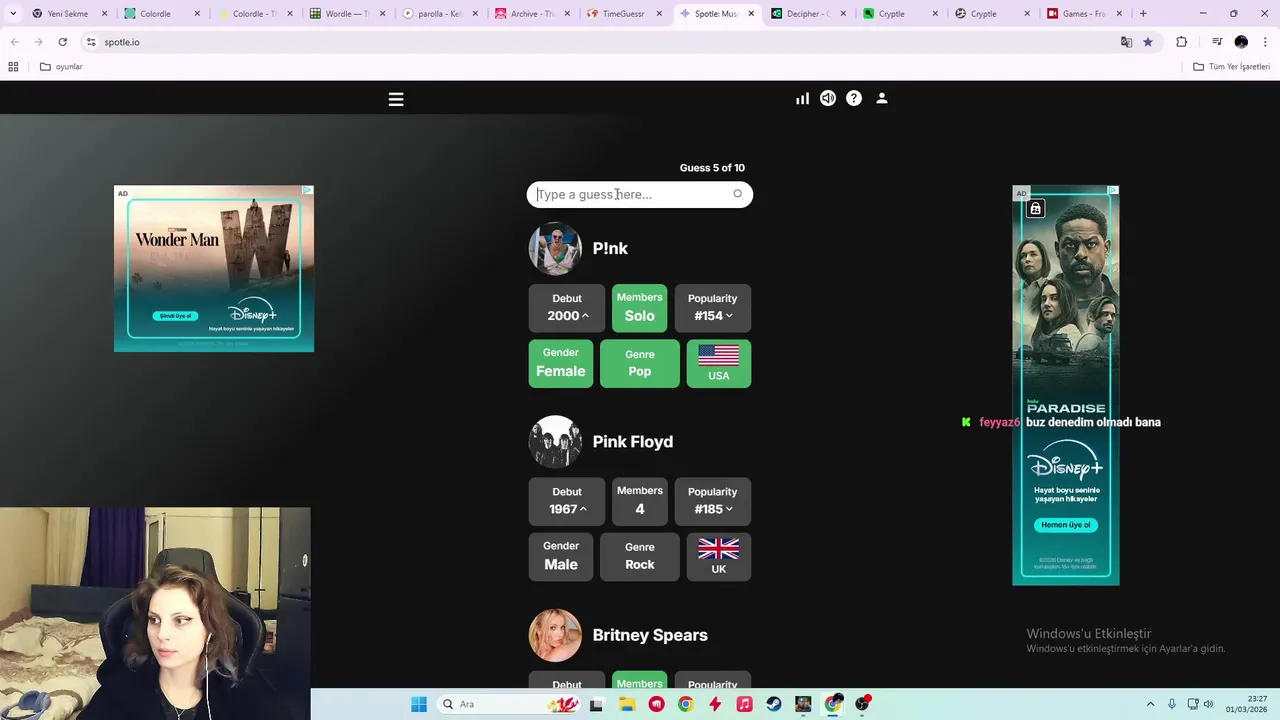
Task: Open the Chrome extensions puzzle icon
Action: click(x=1182, y=42)
